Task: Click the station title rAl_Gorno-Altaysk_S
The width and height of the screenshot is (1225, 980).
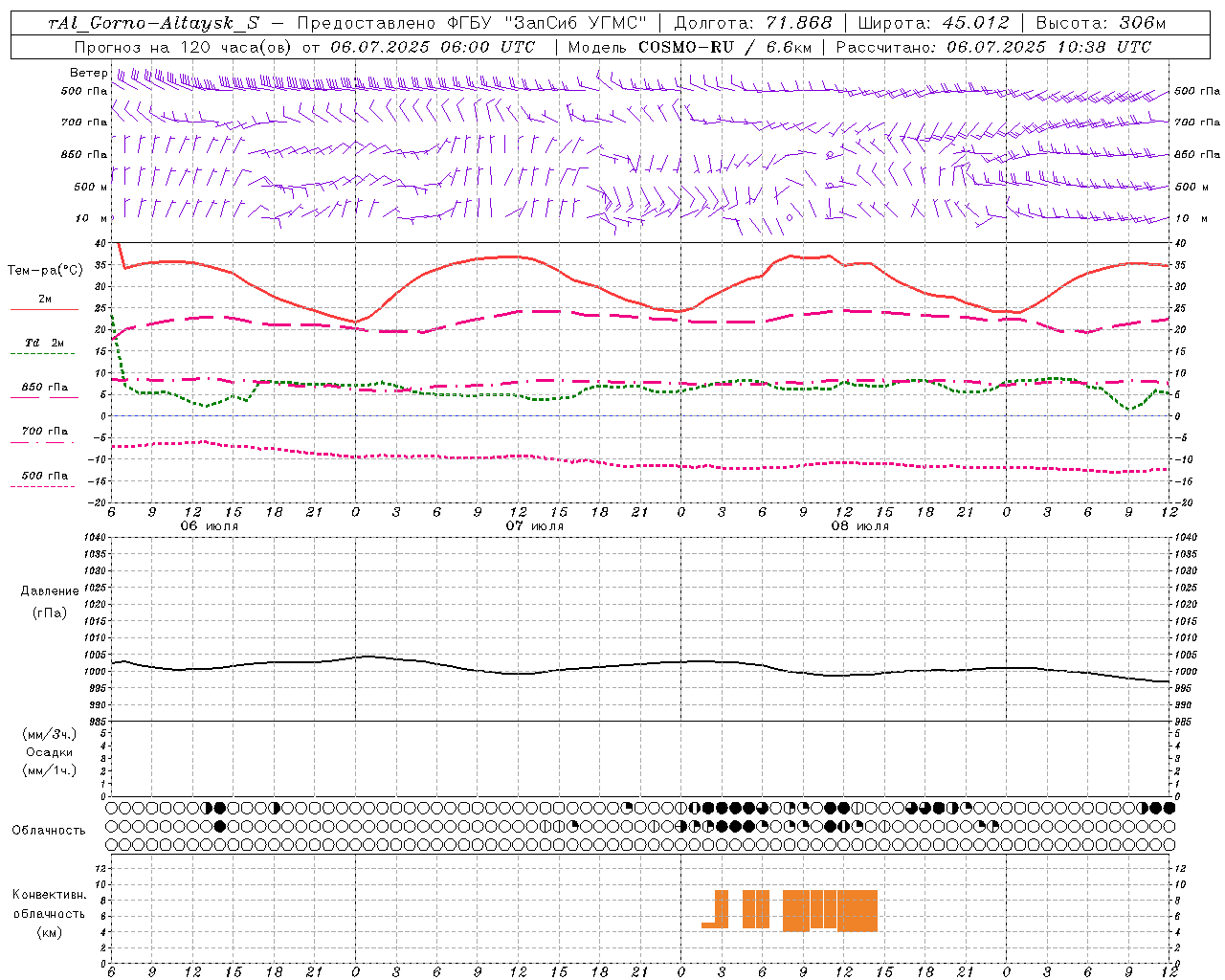Action: (153, 23)
